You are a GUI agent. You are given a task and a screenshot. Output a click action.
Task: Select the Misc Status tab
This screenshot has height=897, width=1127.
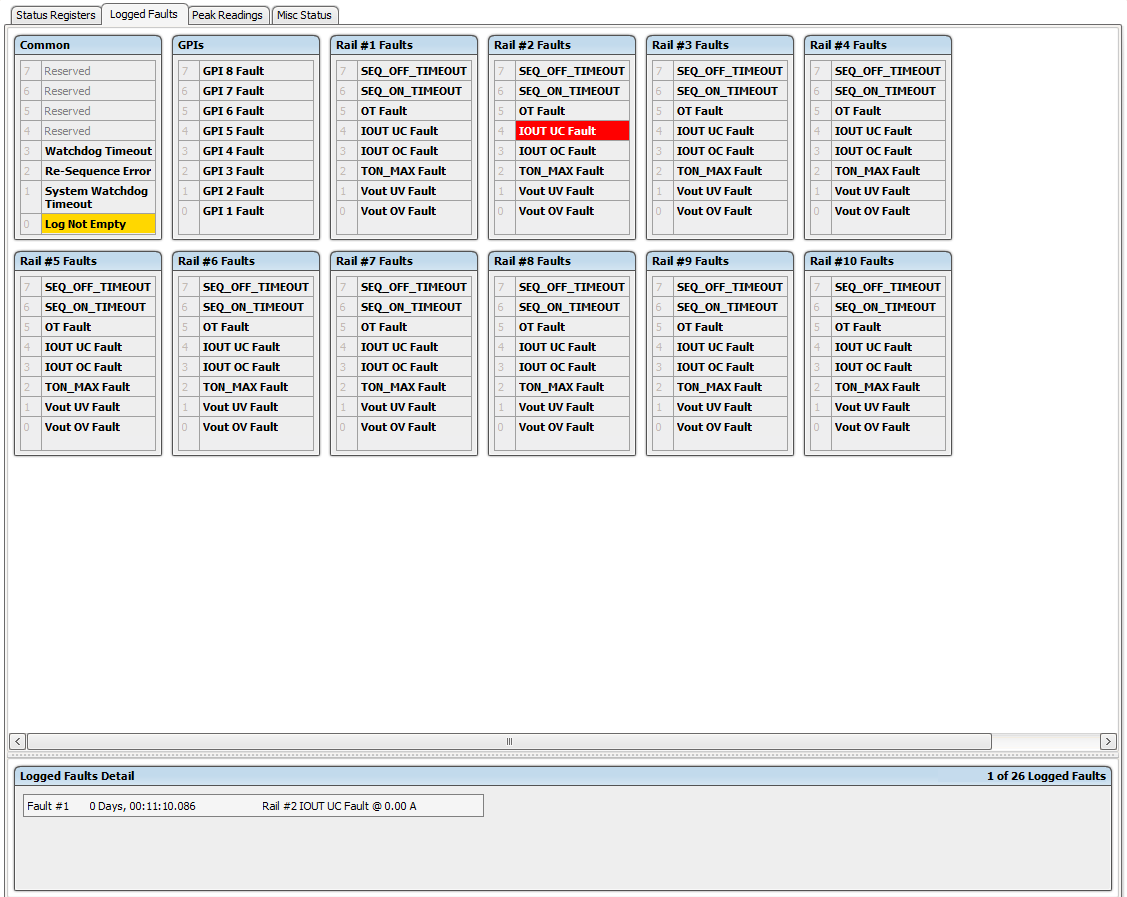(304, 15)
